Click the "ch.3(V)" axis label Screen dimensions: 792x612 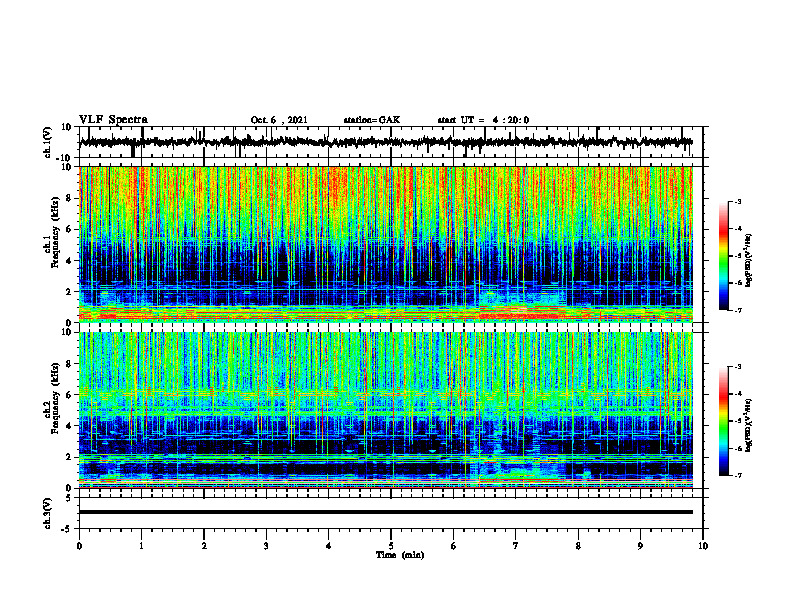click(48, 513)
